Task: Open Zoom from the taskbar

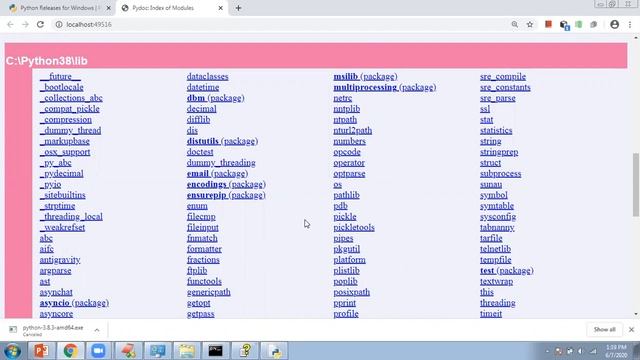Action: click(98, 351)
